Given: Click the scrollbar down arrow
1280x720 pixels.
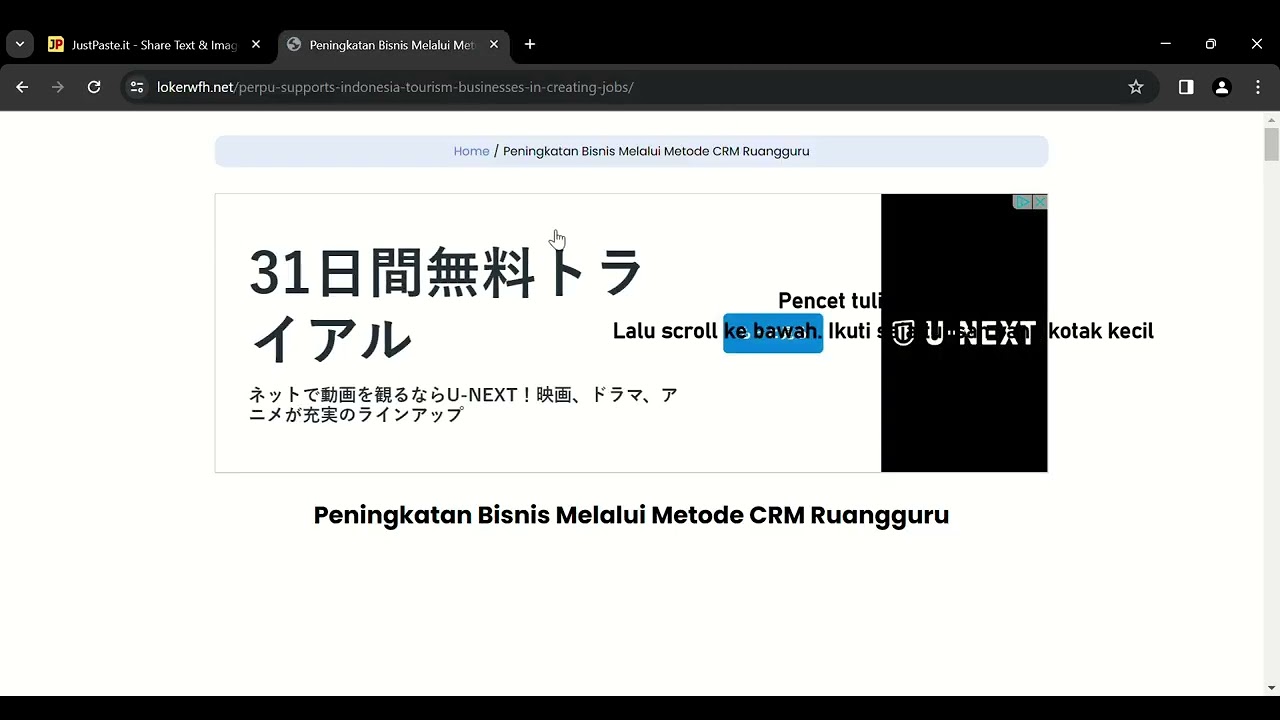Looking at the screenshot, I should point(1271,687).
